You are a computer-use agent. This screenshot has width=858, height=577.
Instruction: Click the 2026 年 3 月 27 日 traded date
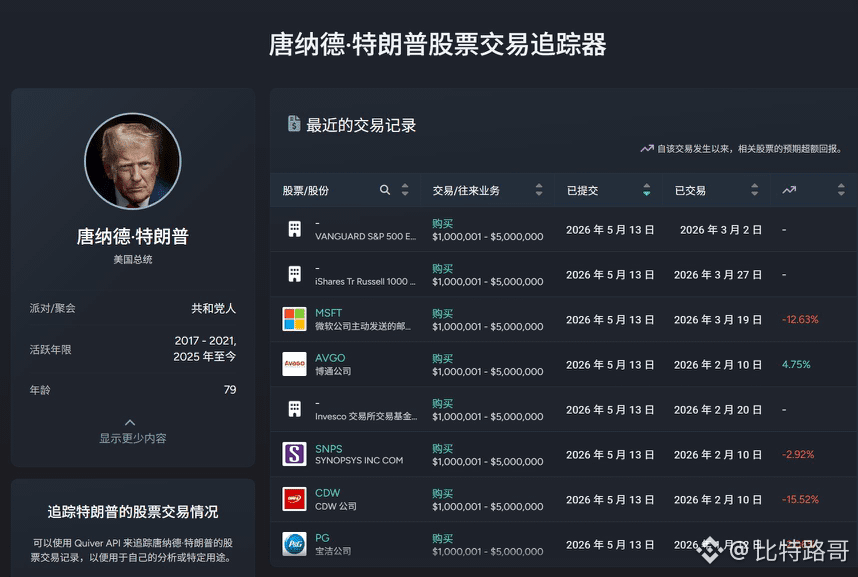[718, 275]
